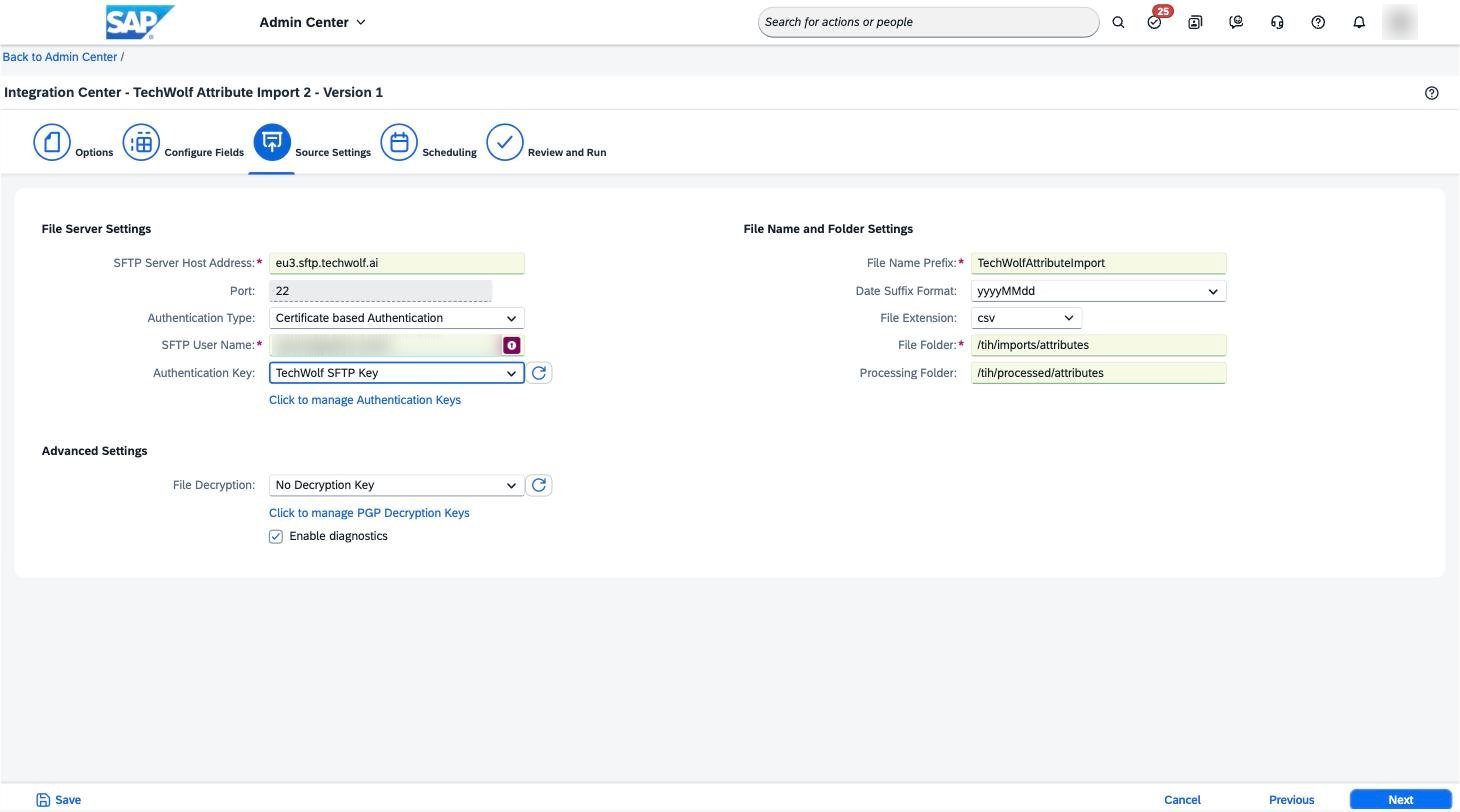1460x812 pixels.
Task: Click the password manager icon in SFTP User Name
Action: point(511,345)
